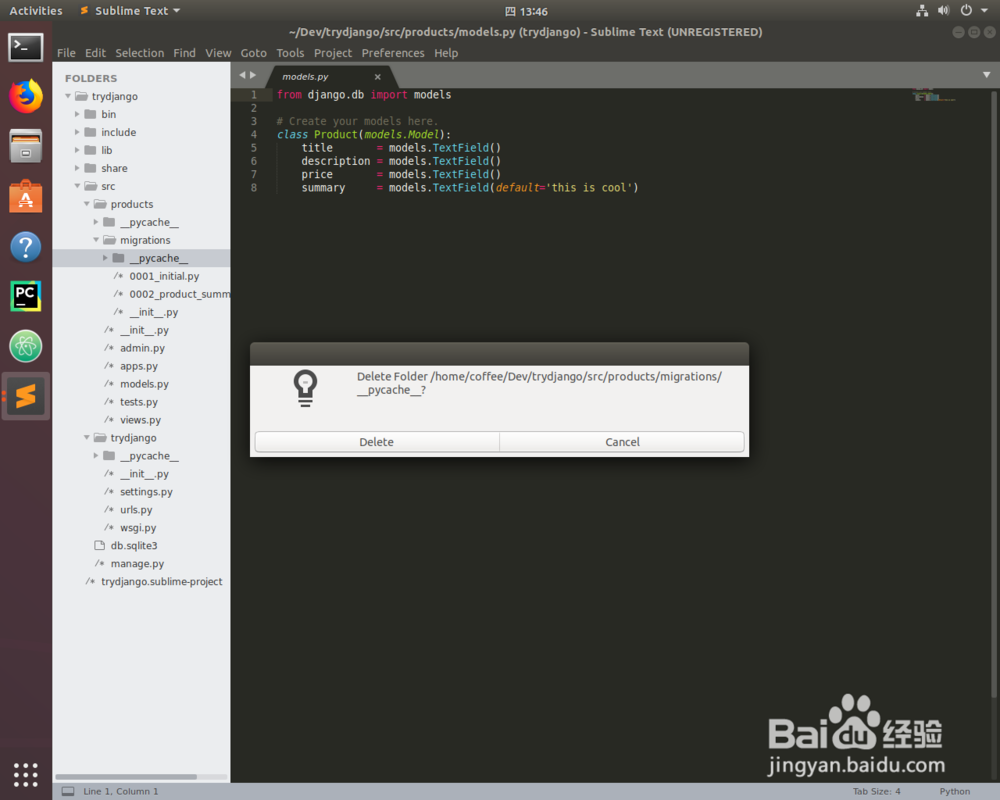Open the Preferences menu
This screenshot has width=1000, height=800.
click(393, 53)
